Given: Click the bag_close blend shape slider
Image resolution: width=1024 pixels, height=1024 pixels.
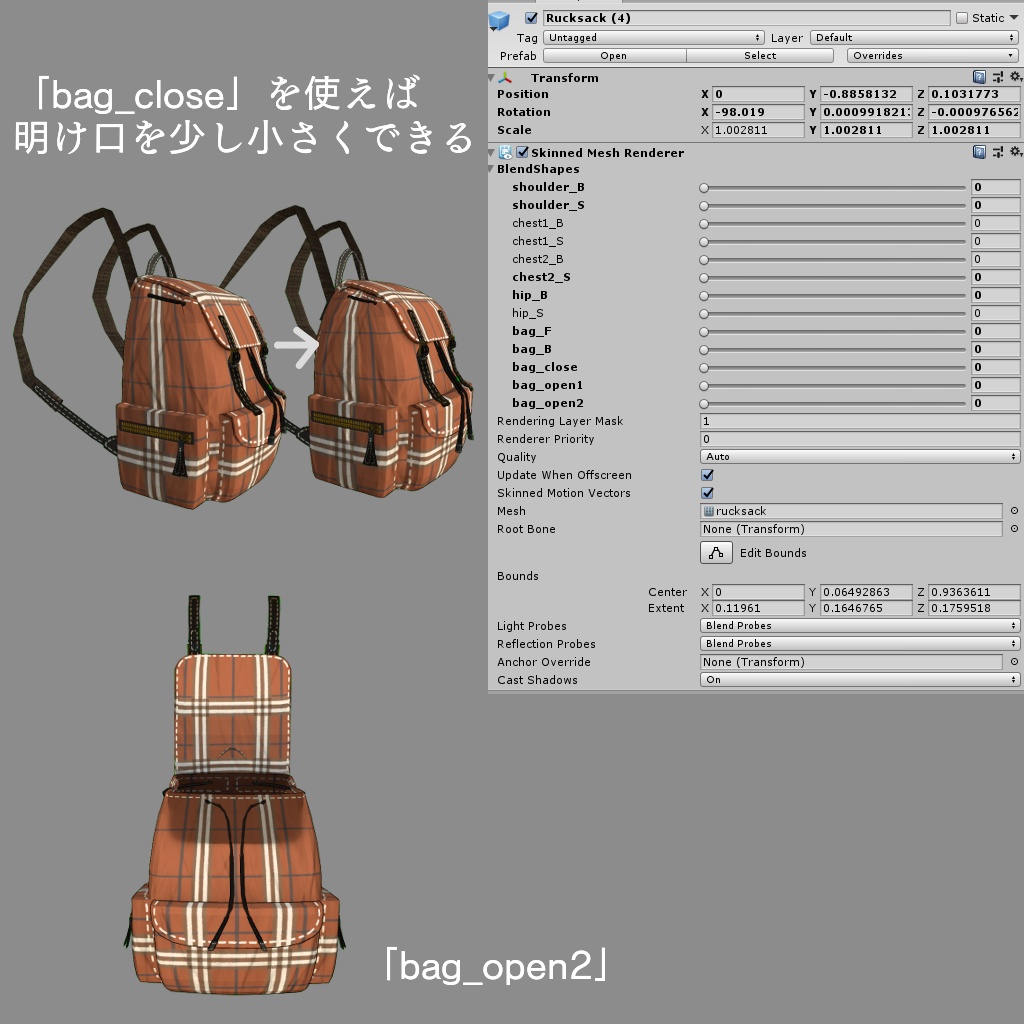Looking at the screenshot, I should point(835,368).
